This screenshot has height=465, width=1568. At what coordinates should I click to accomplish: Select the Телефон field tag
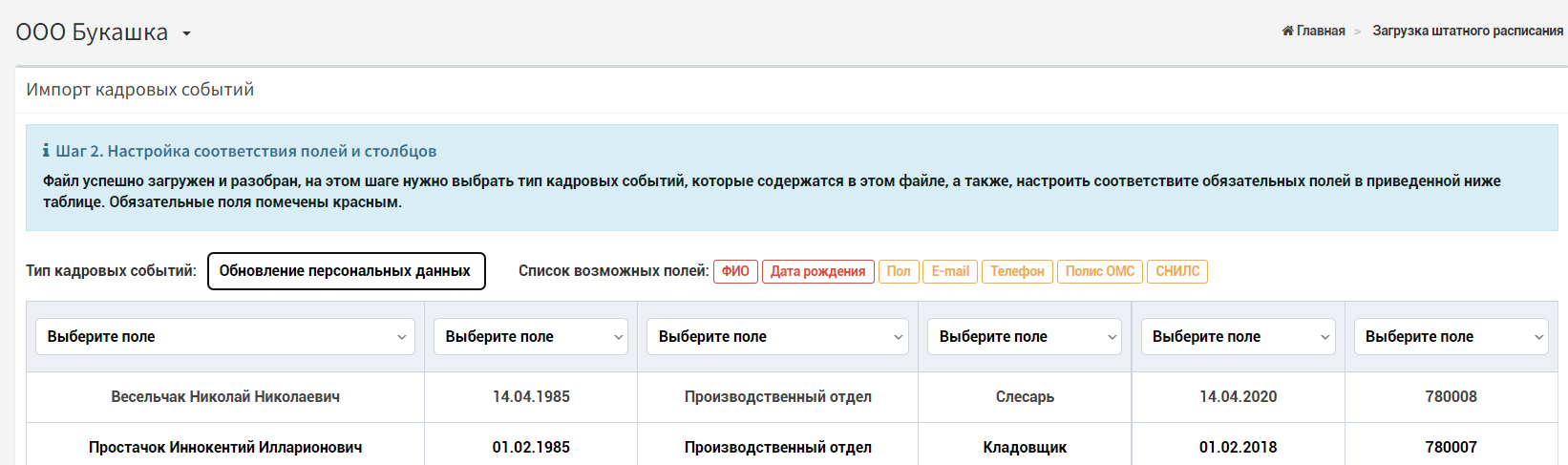[x=1017, y=271]
